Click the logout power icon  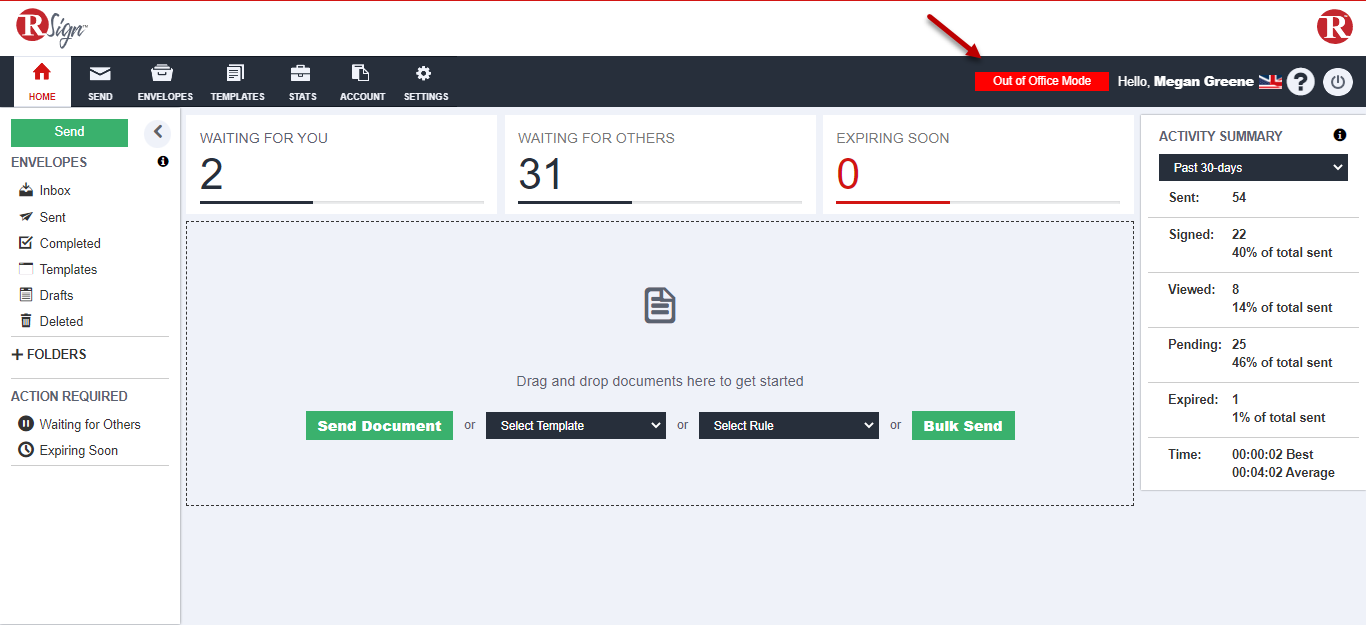click(x=1337, y=81)
